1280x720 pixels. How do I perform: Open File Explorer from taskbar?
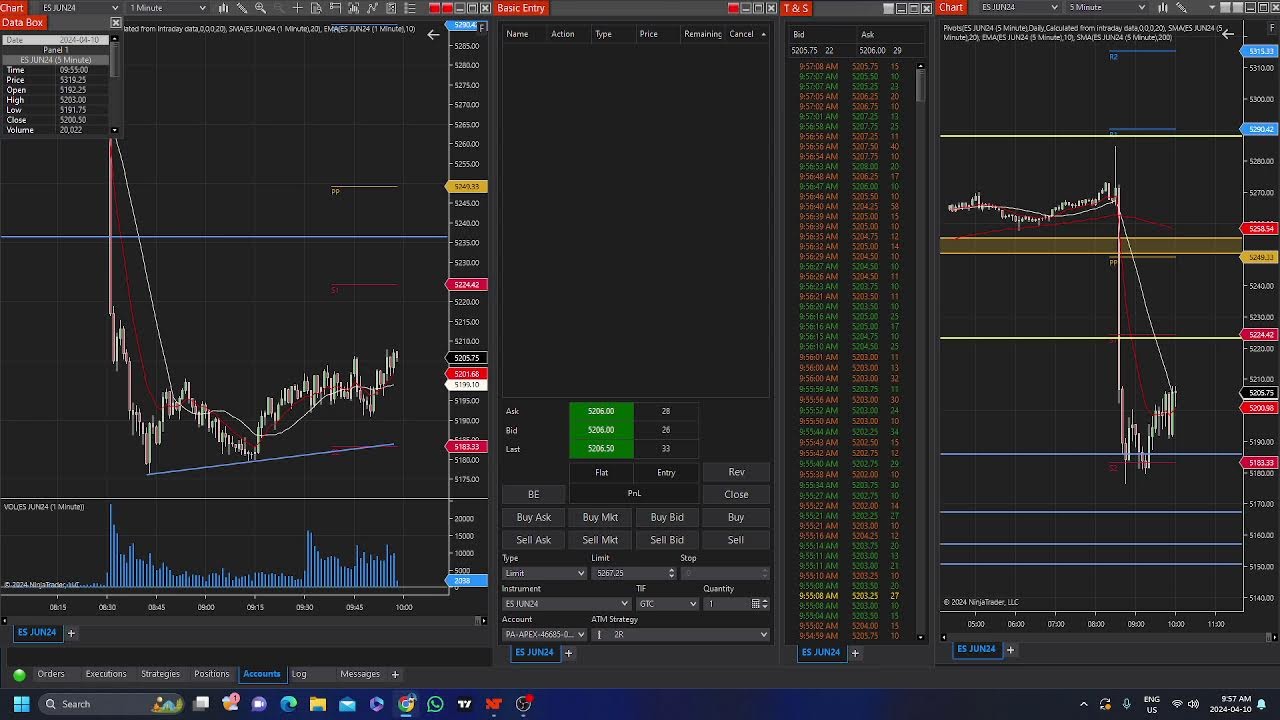[317, 704]
